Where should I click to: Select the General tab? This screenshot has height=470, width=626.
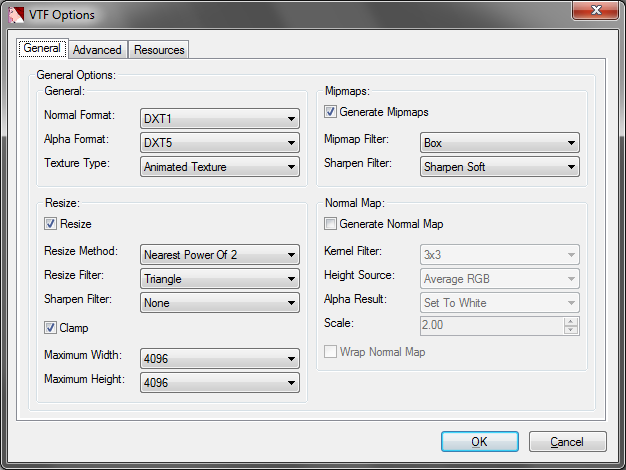tap(43, 48)
